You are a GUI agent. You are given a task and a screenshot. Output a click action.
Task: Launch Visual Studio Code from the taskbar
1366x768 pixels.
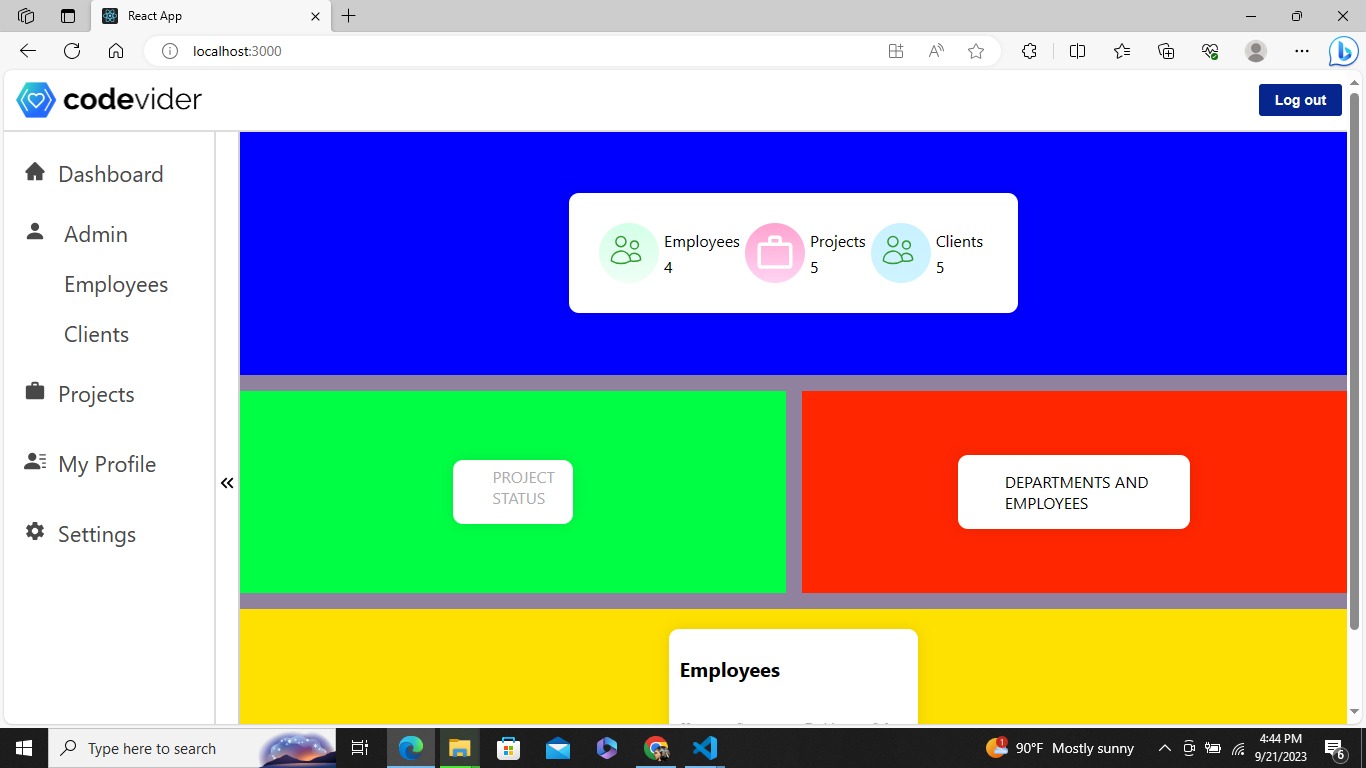coord(705,748)
